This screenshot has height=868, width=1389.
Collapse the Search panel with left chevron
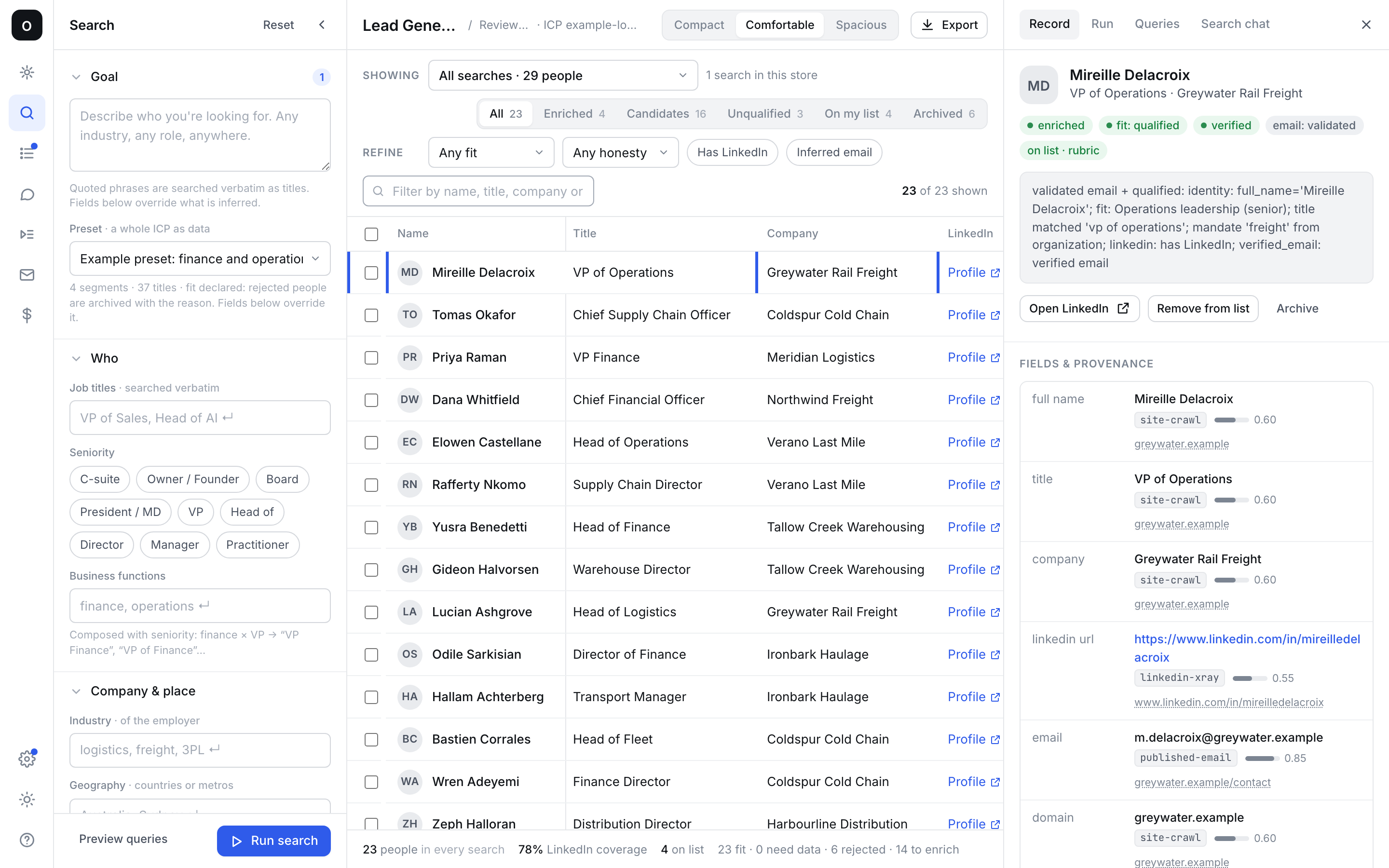322,25
